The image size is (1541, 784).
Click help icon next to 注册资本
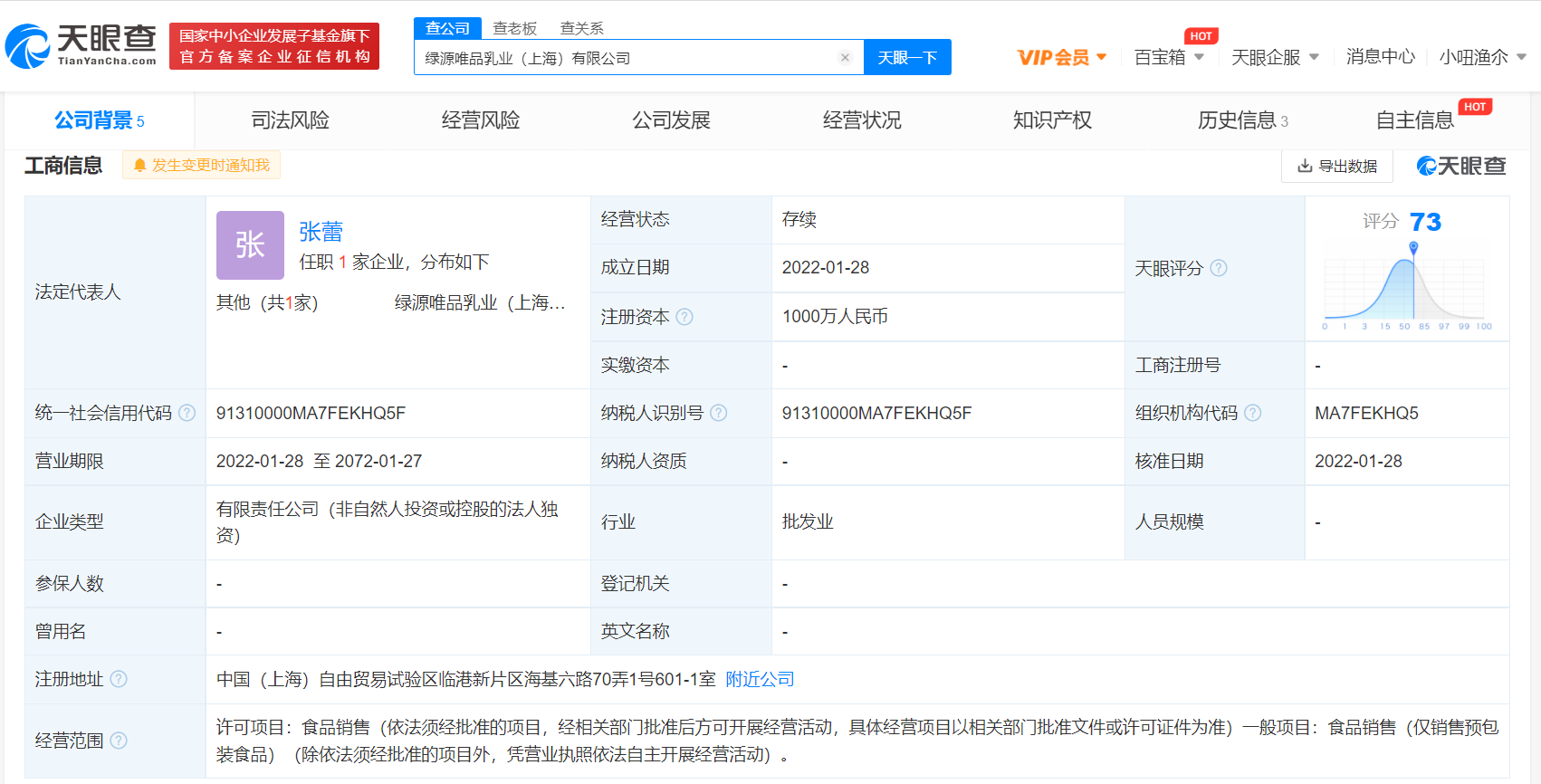tap(684, 317)
